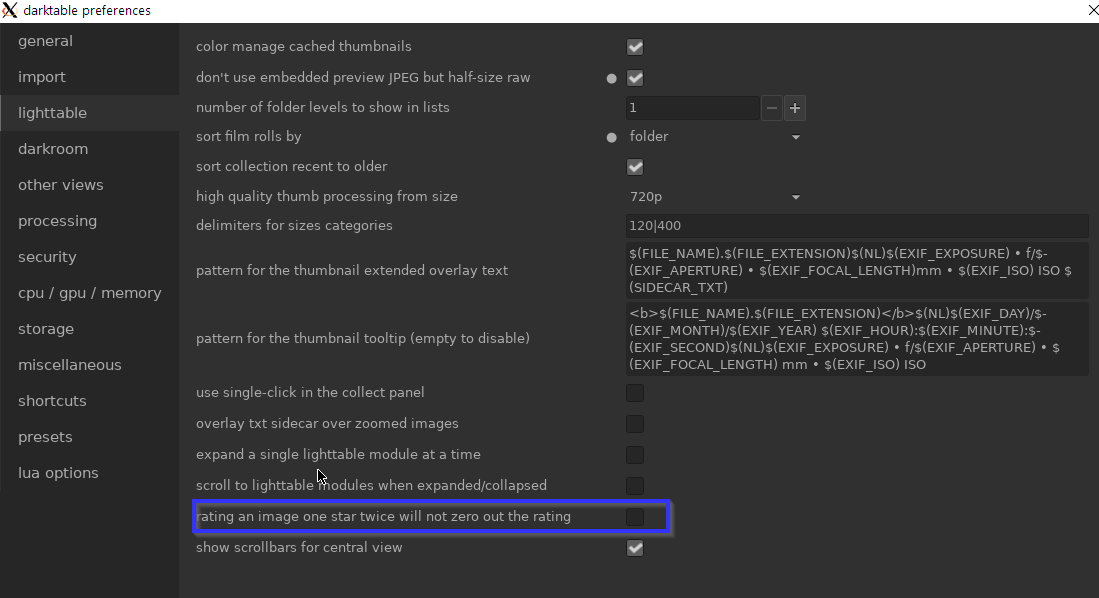Disable the embedded preview JPEG option

click(x=634, y=77)
